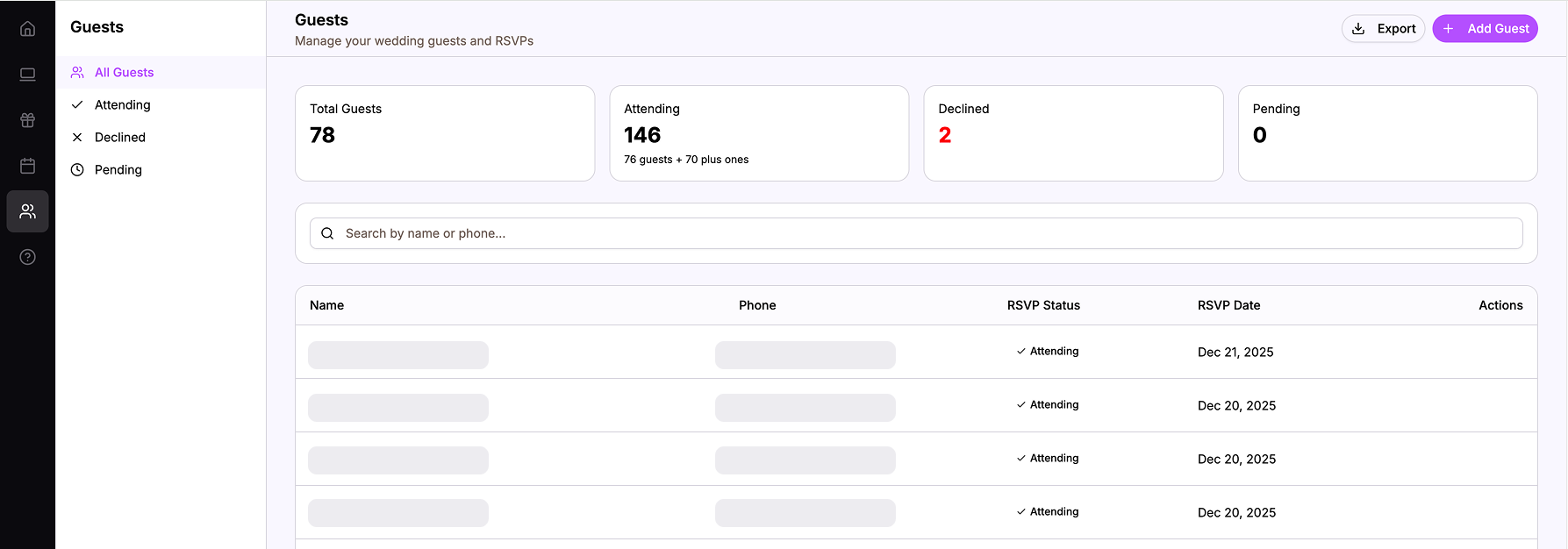This screenshot has height=549, width=1568.
Task: Filter by Attending guests
Action: 122,105
